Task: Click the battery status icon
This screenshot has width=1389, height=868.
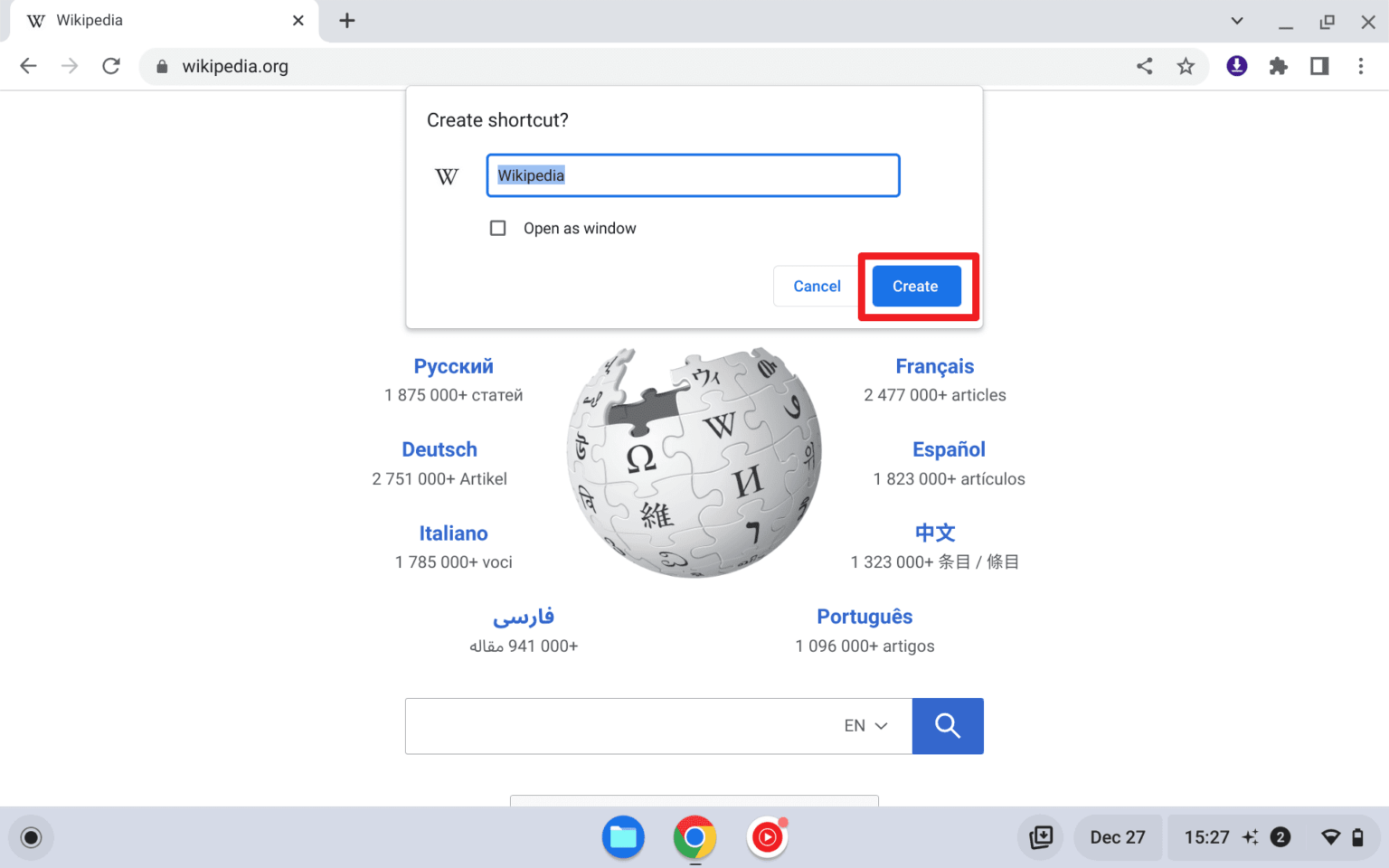Action: [1357, 837]
